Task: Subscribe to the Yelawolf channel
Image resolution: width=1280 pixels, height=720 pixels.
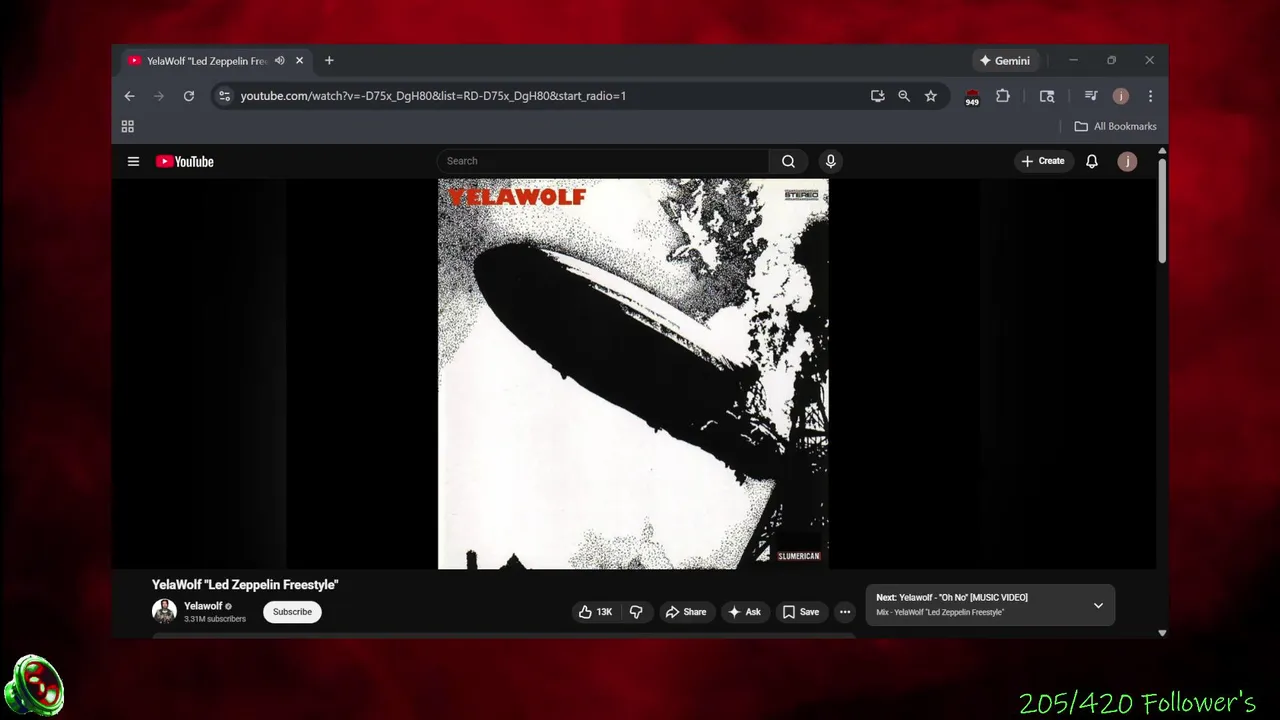Action: pos(292,612)
